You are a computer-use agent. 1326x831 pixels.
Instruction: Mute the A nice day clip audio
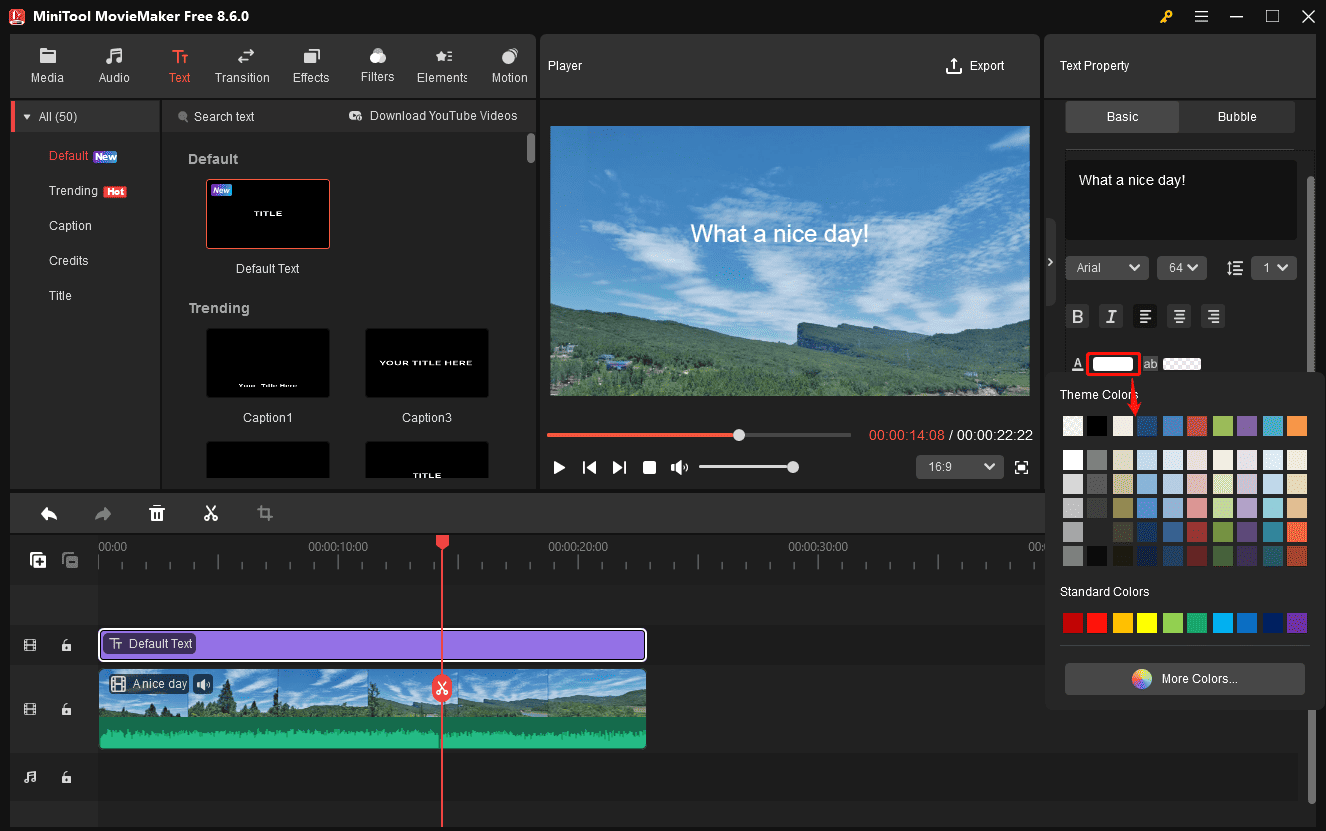click(x=203, y=684)
